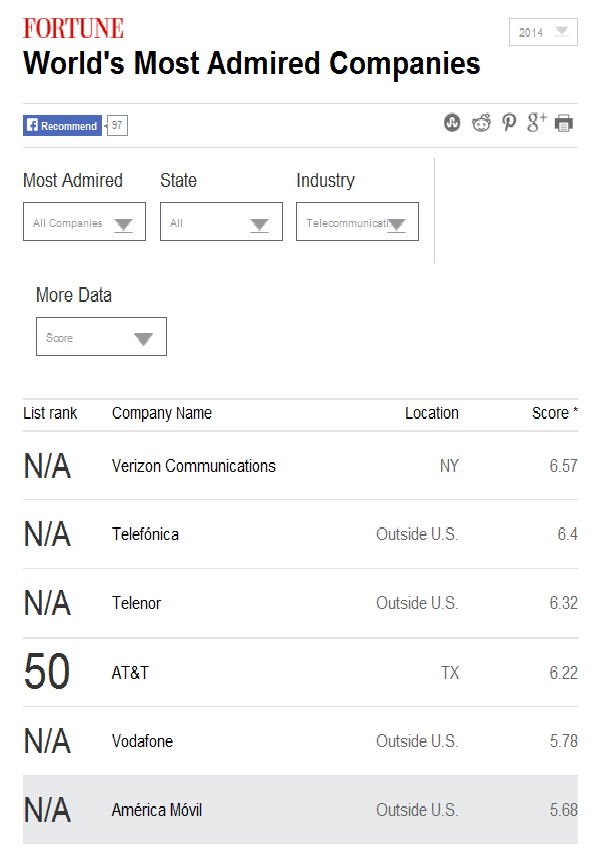Click the Fortune logo

tap(73, 28)
